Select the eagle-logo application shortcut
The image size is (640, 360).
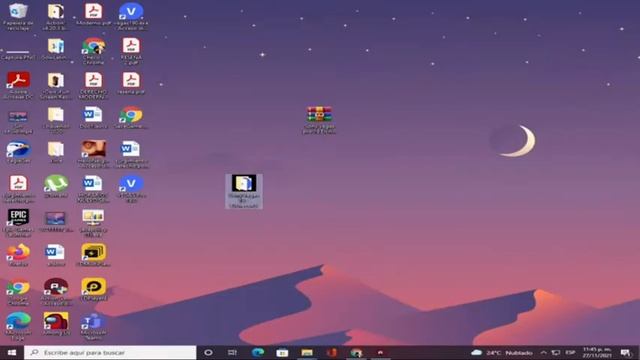pos(18,152)
